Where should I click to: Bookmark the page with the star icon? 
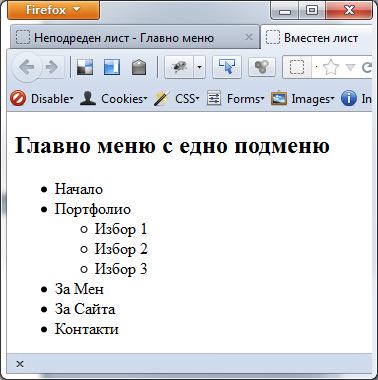[x=331, y=68]
